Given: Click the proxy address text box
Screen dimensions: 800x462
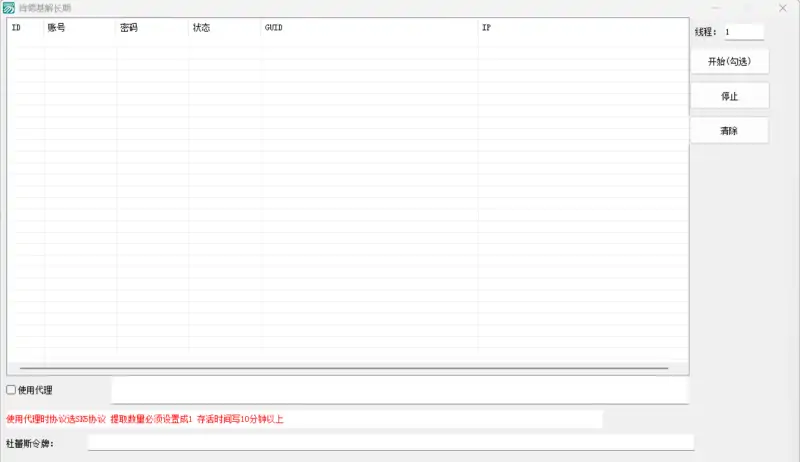Looking at the screenshot, I should pyautogui.click(x=399, y=390).
